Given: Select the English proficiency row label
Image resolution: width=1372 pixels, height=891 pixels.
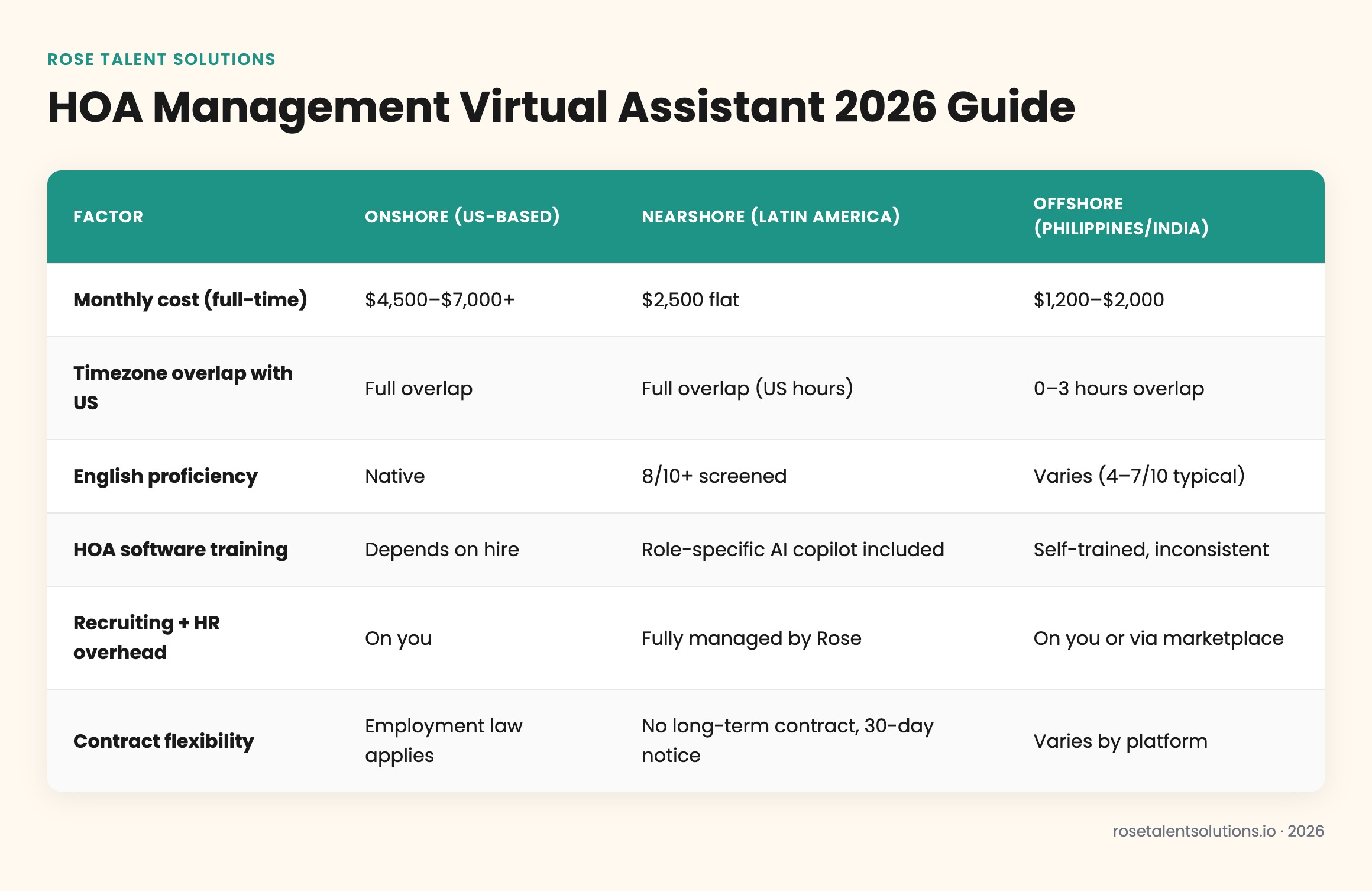Looking at the screenshot, I should [166, 476].
